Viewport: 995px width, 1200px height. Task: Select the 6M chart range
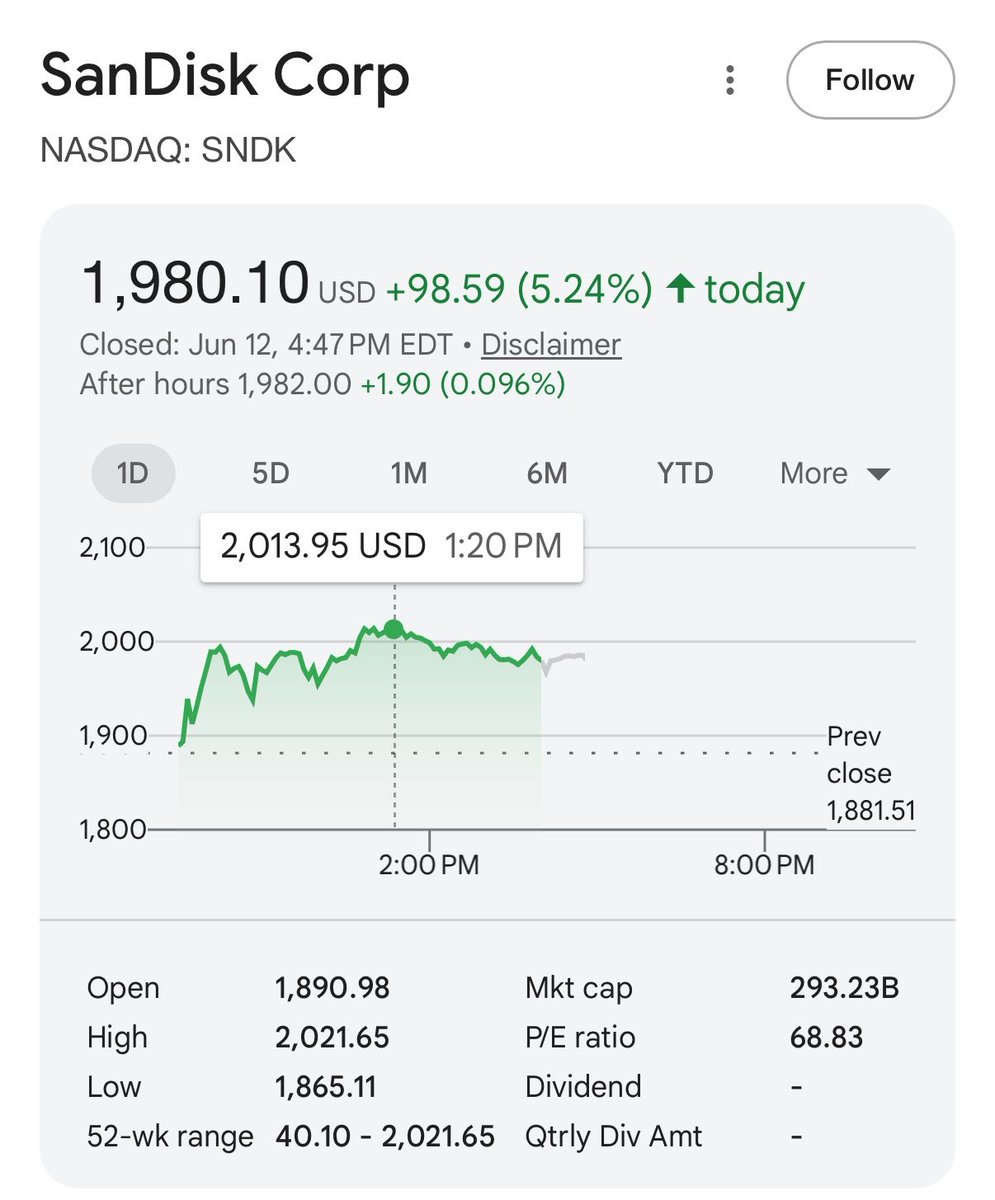click(547, 473)
